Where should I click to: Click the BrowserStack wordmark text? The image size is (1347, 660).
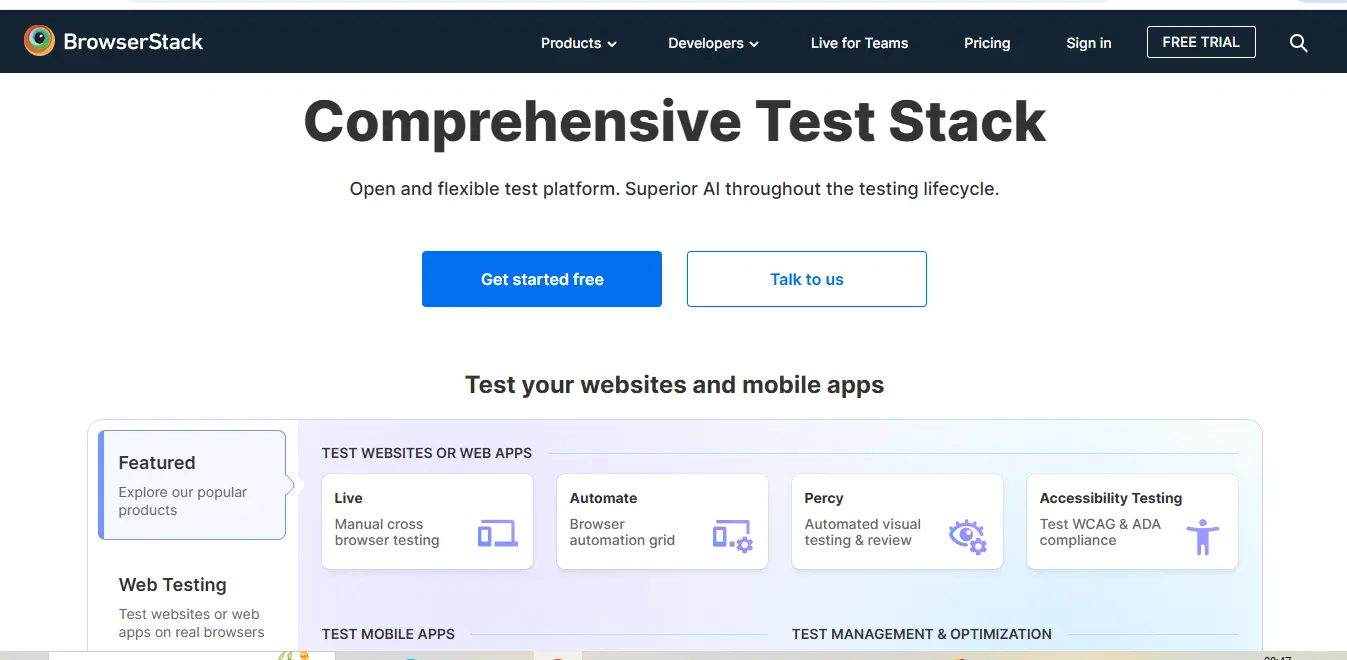(133, 42)
